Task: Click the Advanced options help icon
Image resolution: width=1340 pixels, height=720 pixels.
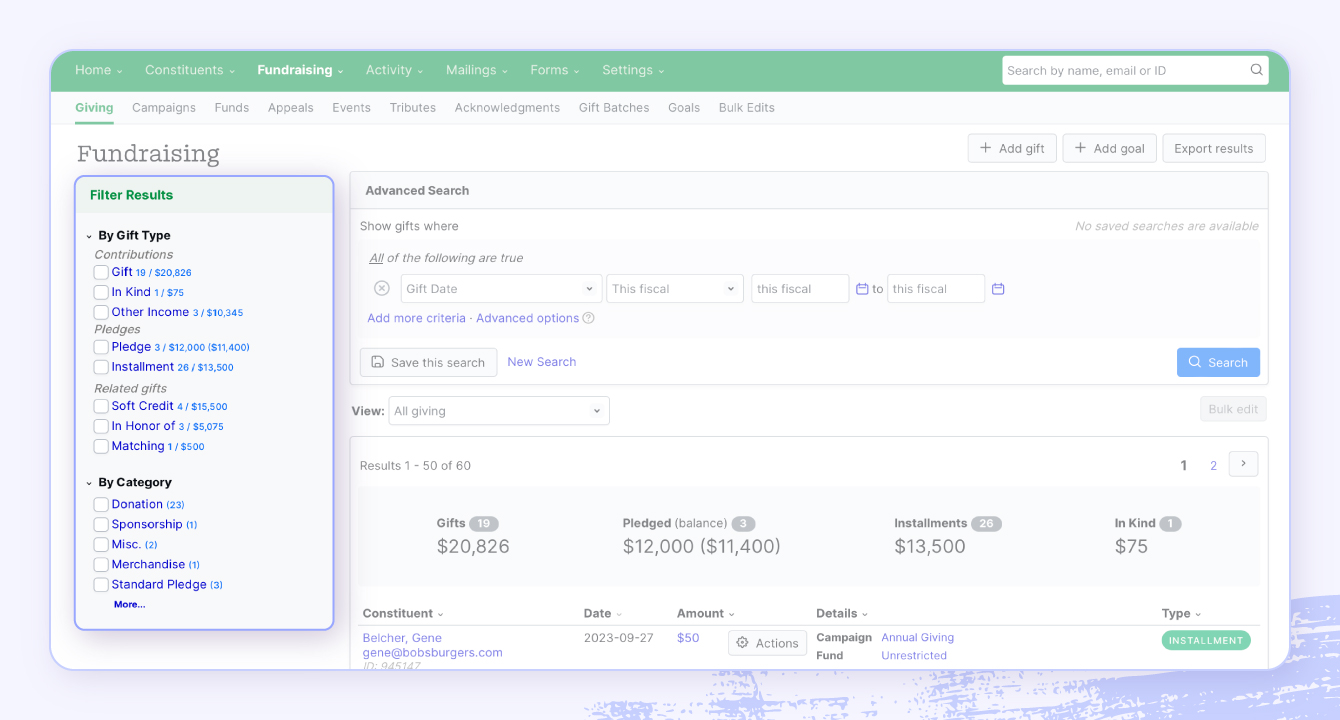Action: click(588, 318)
